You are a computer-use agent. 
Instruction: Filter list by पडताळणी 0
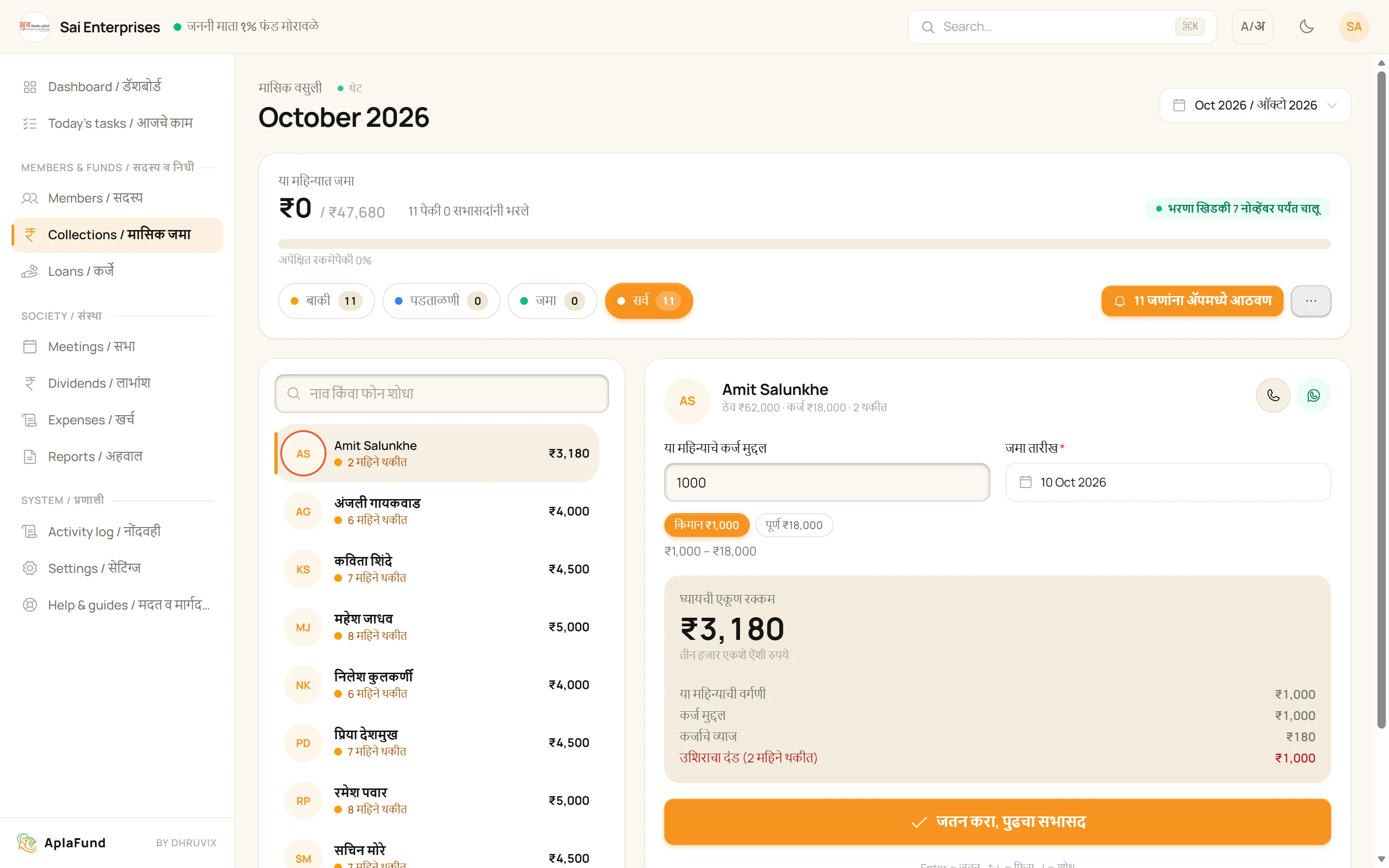[441, 301]
